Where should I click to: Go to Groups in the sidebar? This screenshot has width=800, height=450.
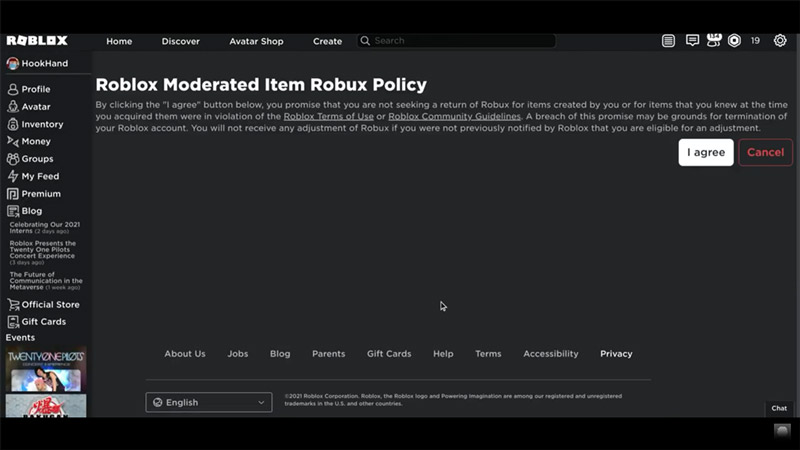click(x=37, y=159)
